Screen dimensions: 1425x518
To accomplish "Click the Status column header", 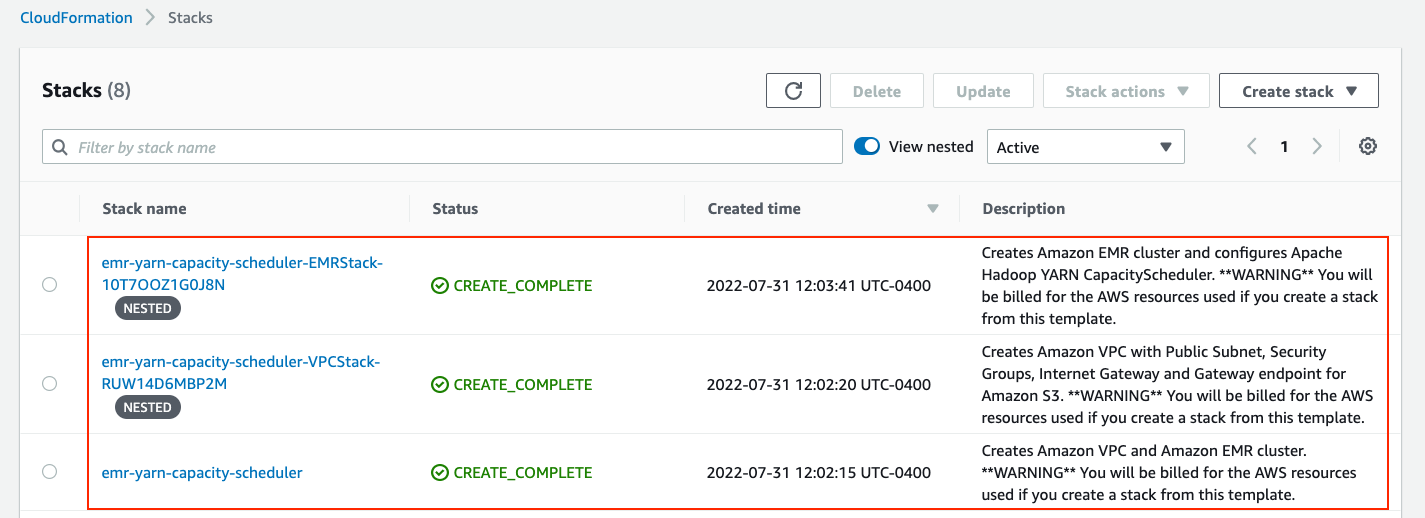I will tap(455, 209).
